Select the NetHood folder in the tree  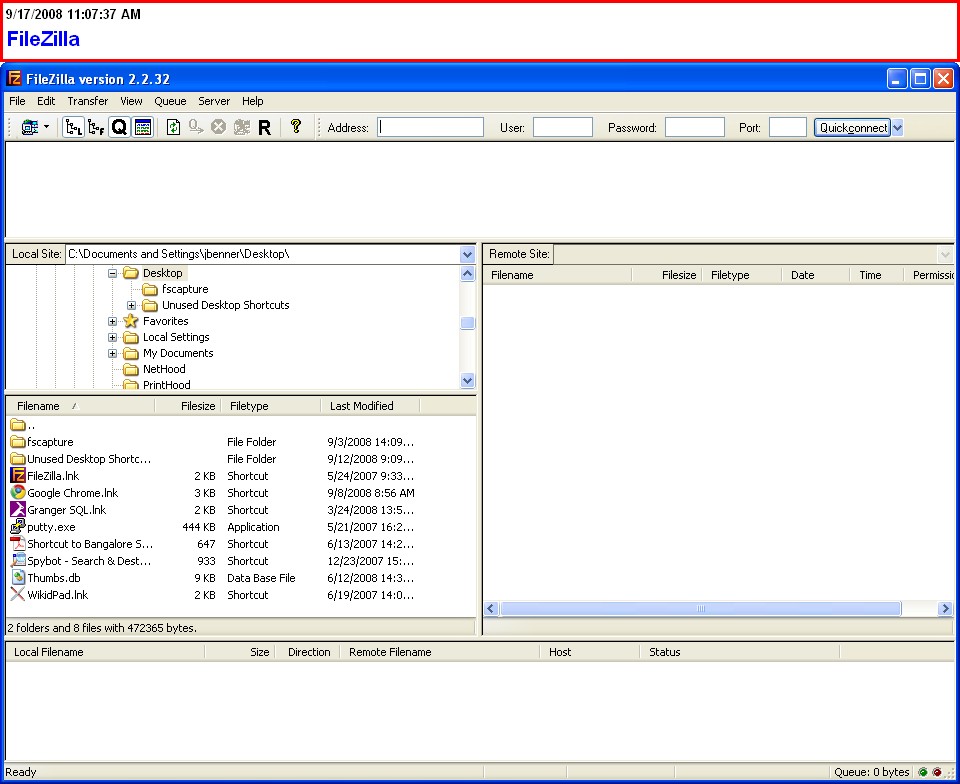[164, 369]
